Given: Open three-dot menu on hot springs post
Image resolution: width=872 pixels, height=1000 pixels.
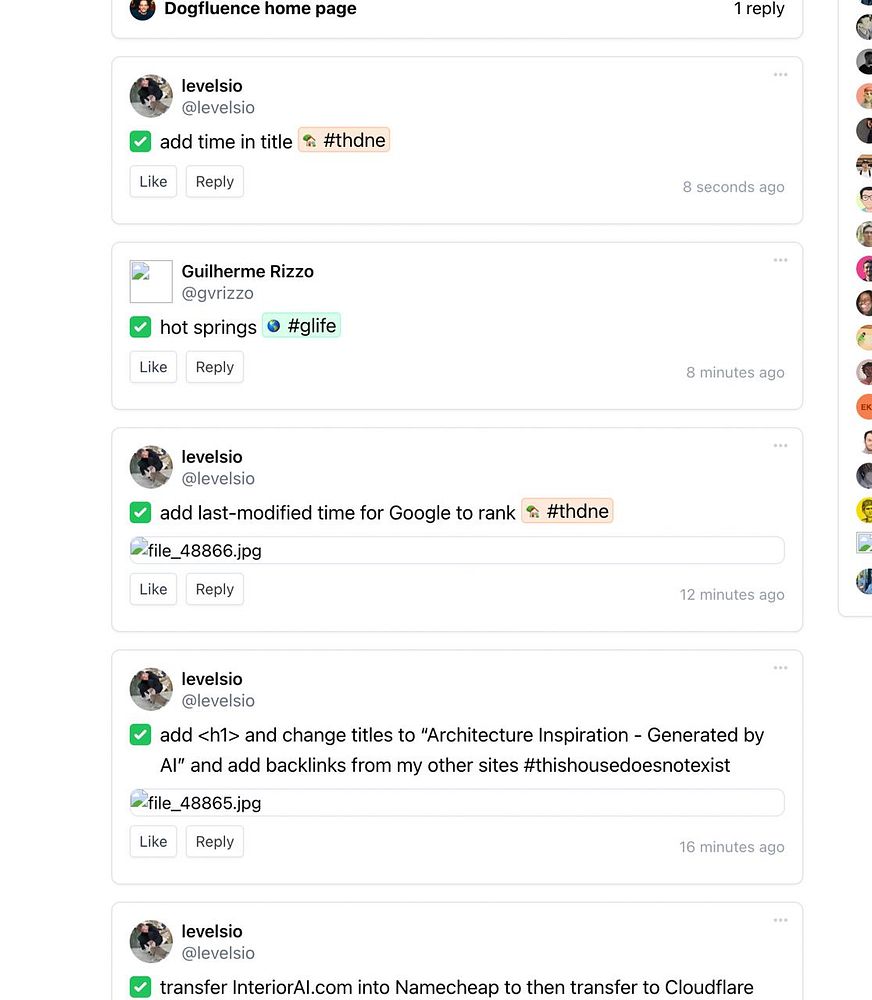Looking at the screenshot, I should tap(780, 261).
